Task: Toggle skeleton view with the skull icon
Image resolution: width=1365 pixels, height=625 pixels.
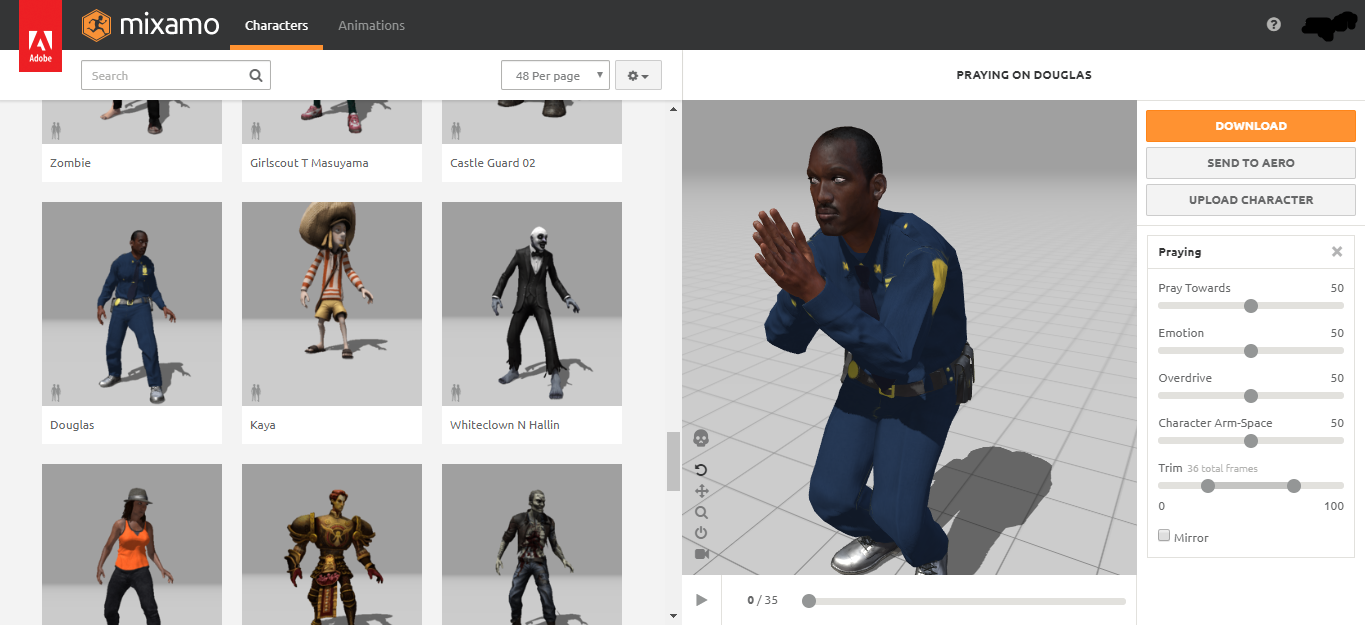Action: tap(701, 438)
